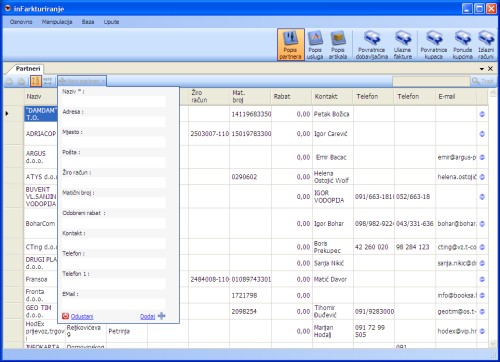500x362 pixels.
Task: Click the blue round icon in Sanja Nikić row
Action: tap(482, 263)
